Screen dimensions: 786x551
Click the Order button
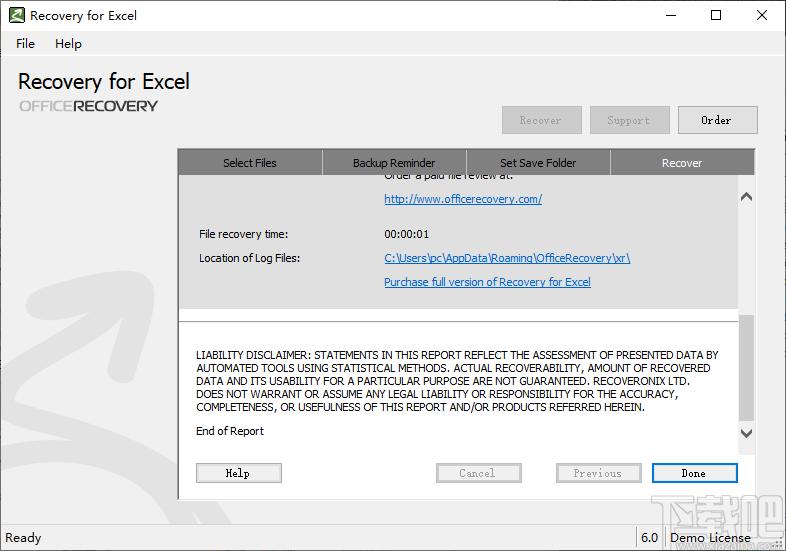coord(717,120)
